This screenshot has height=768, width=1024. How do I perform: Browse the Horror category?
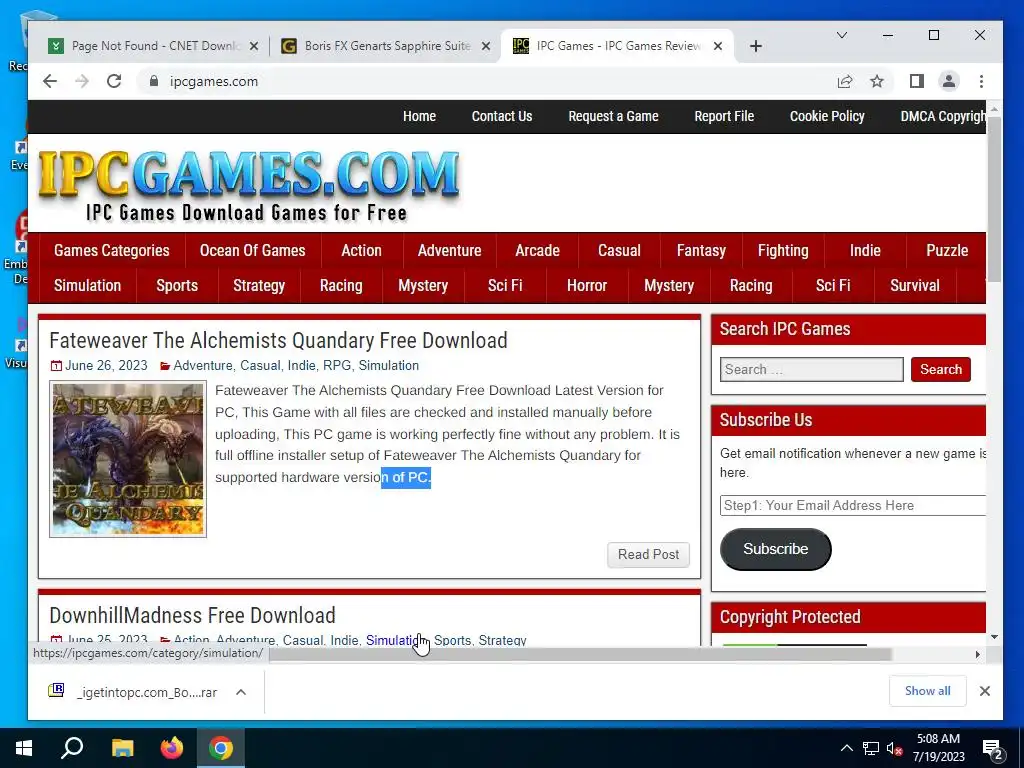coord(586,285)
